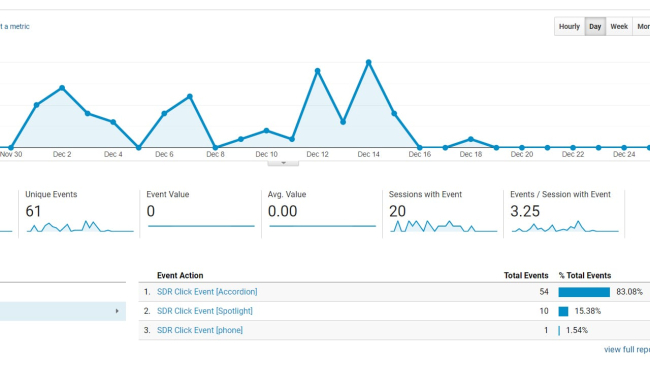Image resolution: width=650 pixels, height=365 pixels.
Task: Switch chart to Week view
Action: (619, 27)
